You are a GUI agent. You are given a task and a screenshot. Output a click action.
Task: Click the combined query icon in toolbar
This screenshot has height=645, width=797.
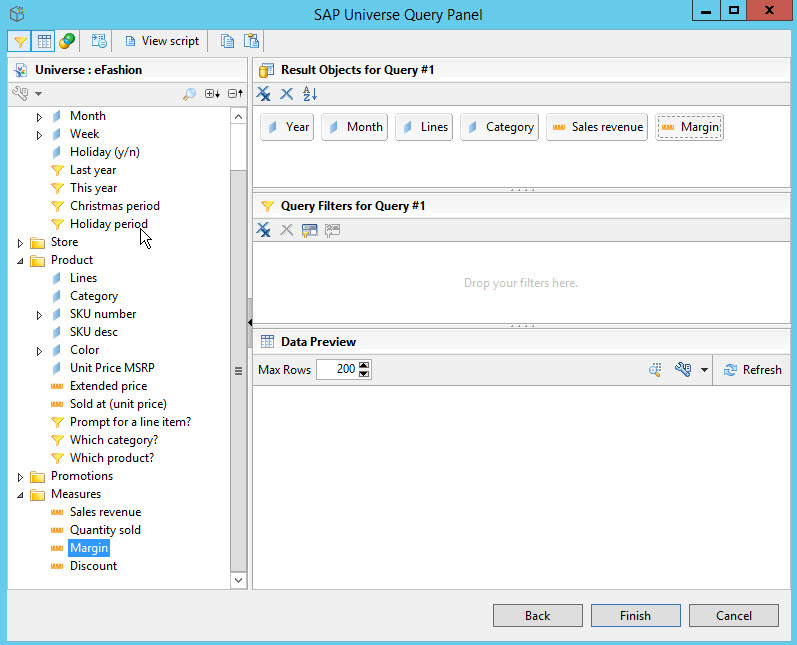tap(67, 41)
